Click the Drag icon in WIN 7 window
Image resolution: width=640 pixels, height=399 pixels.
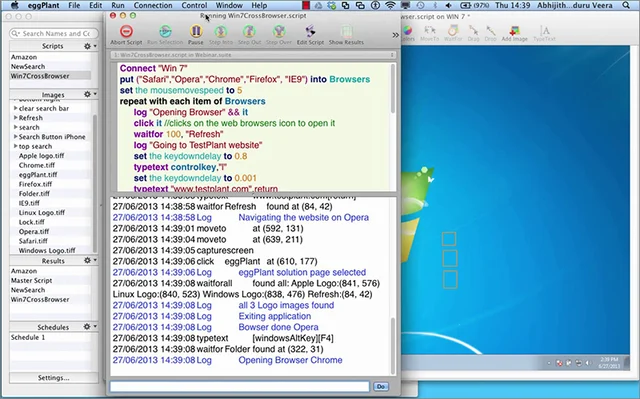tap(473, 31)
